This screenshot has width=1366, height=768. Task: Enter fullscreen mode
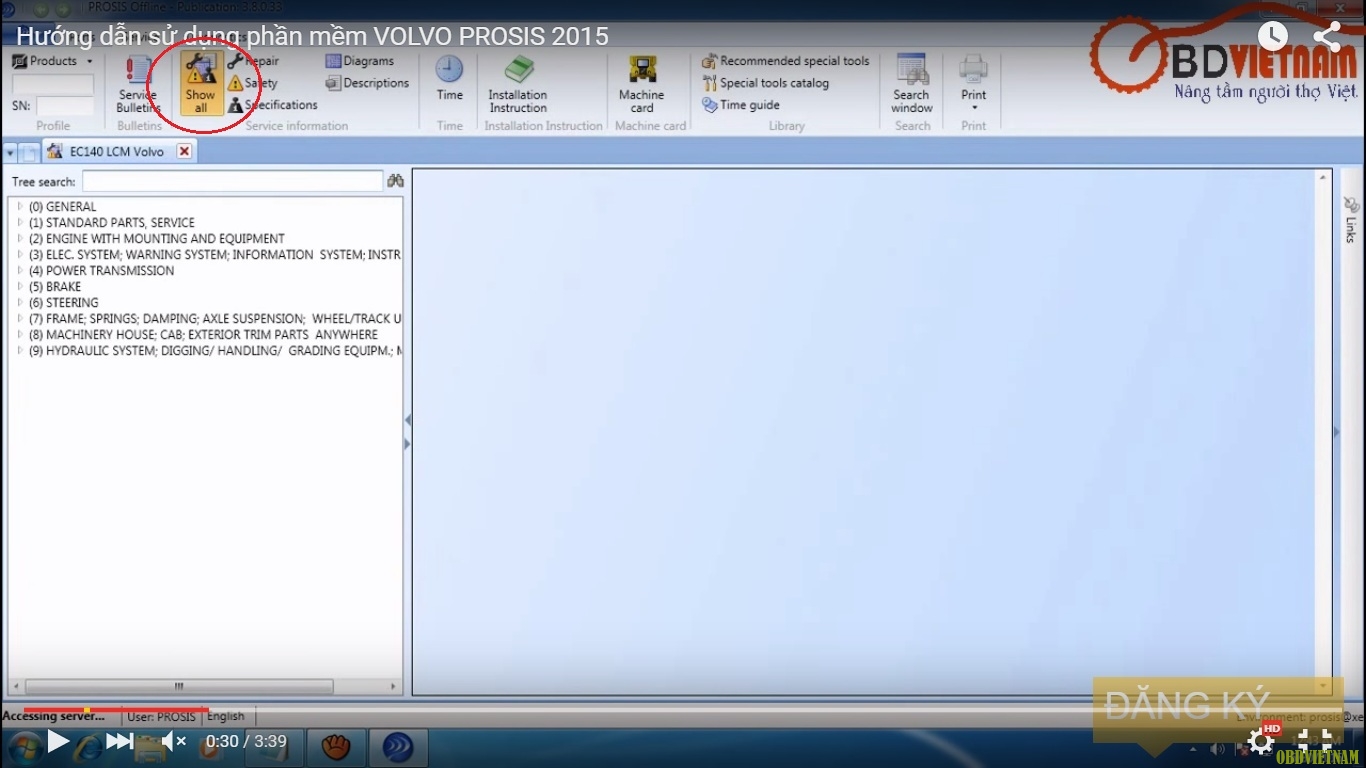pyautogui.click(x=1315, y=740)
